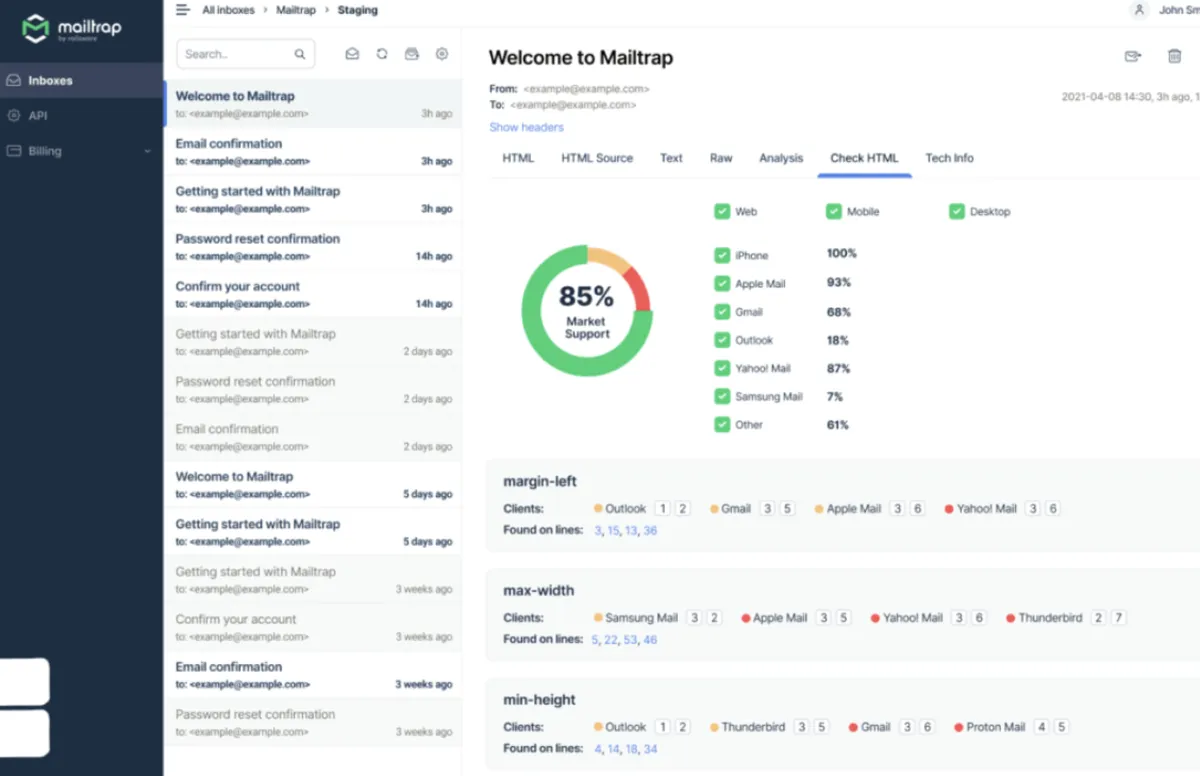The image size is (1200, 776).
Task: Open Email confirmation email from 3h ago
Action: tap(313, 151)
